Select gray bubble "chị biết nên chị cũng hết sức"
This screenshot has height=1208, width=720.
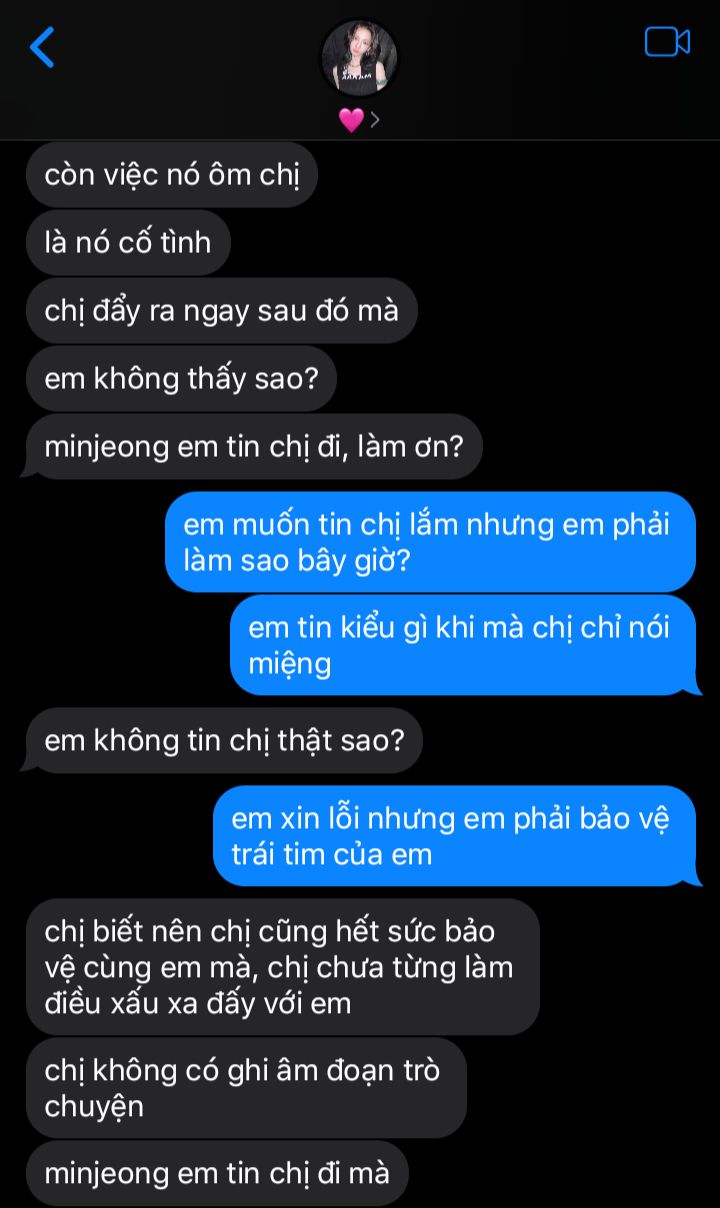283,967
